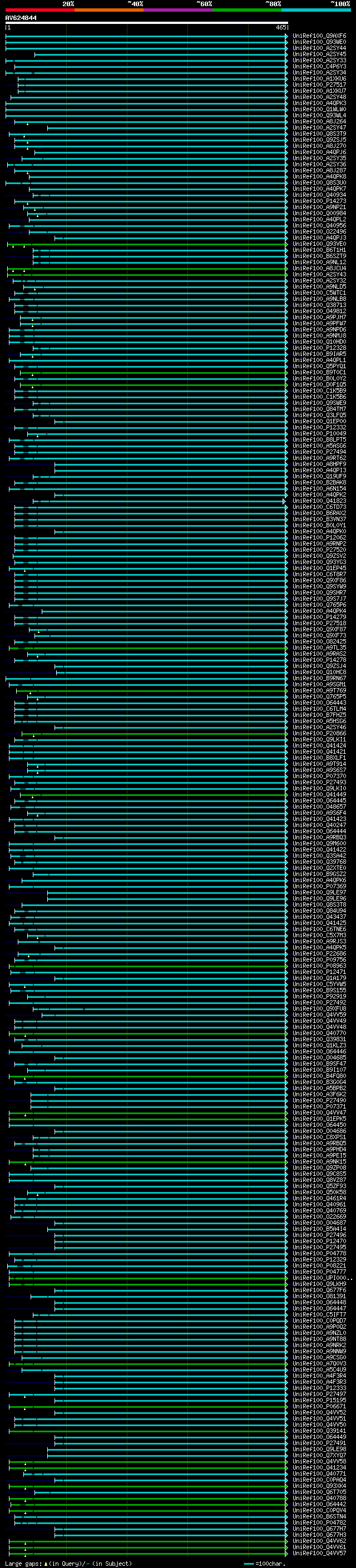Select label UniRef100_A7Q0V3
Screen dimensions: 356x1568
(319, 1363)
